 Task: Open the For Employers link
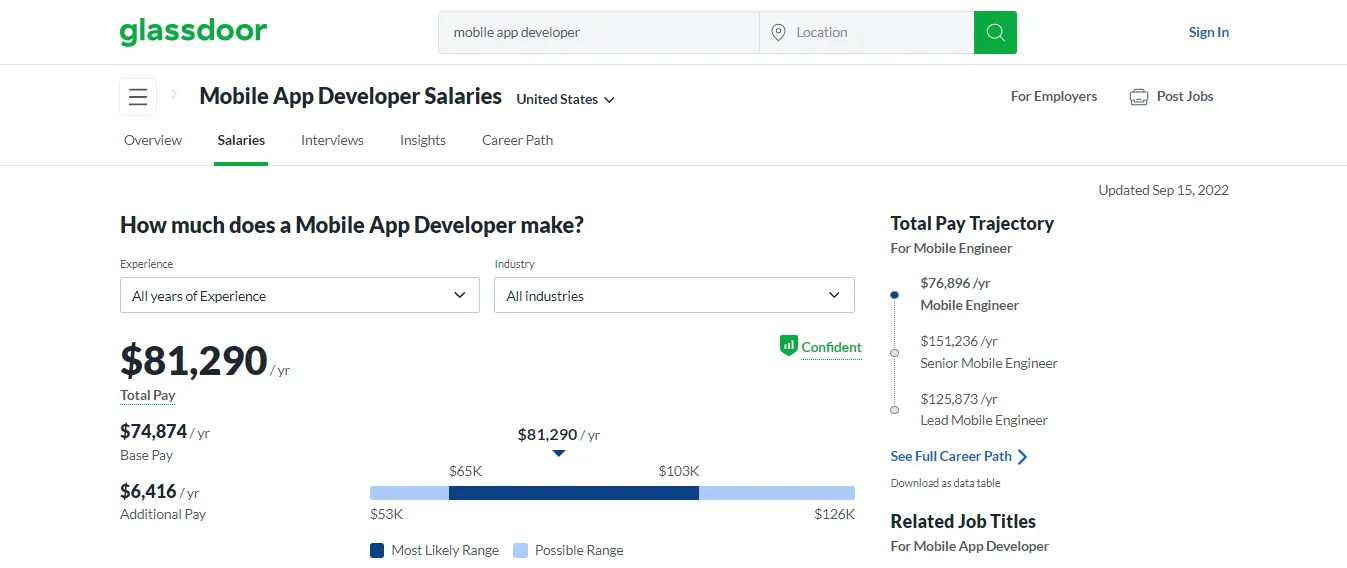(1054, 97)
